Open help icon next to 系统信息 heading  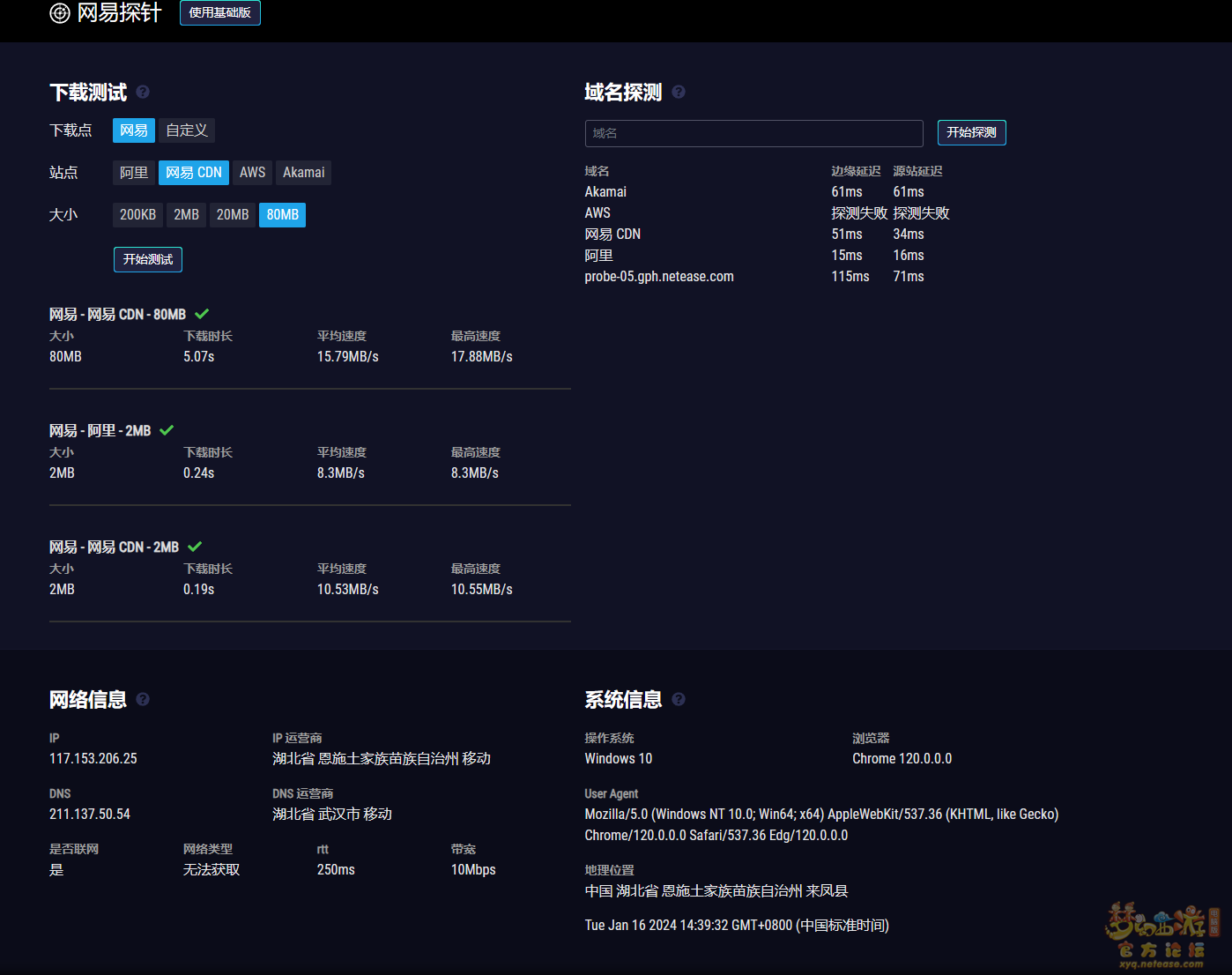point(679,699)
